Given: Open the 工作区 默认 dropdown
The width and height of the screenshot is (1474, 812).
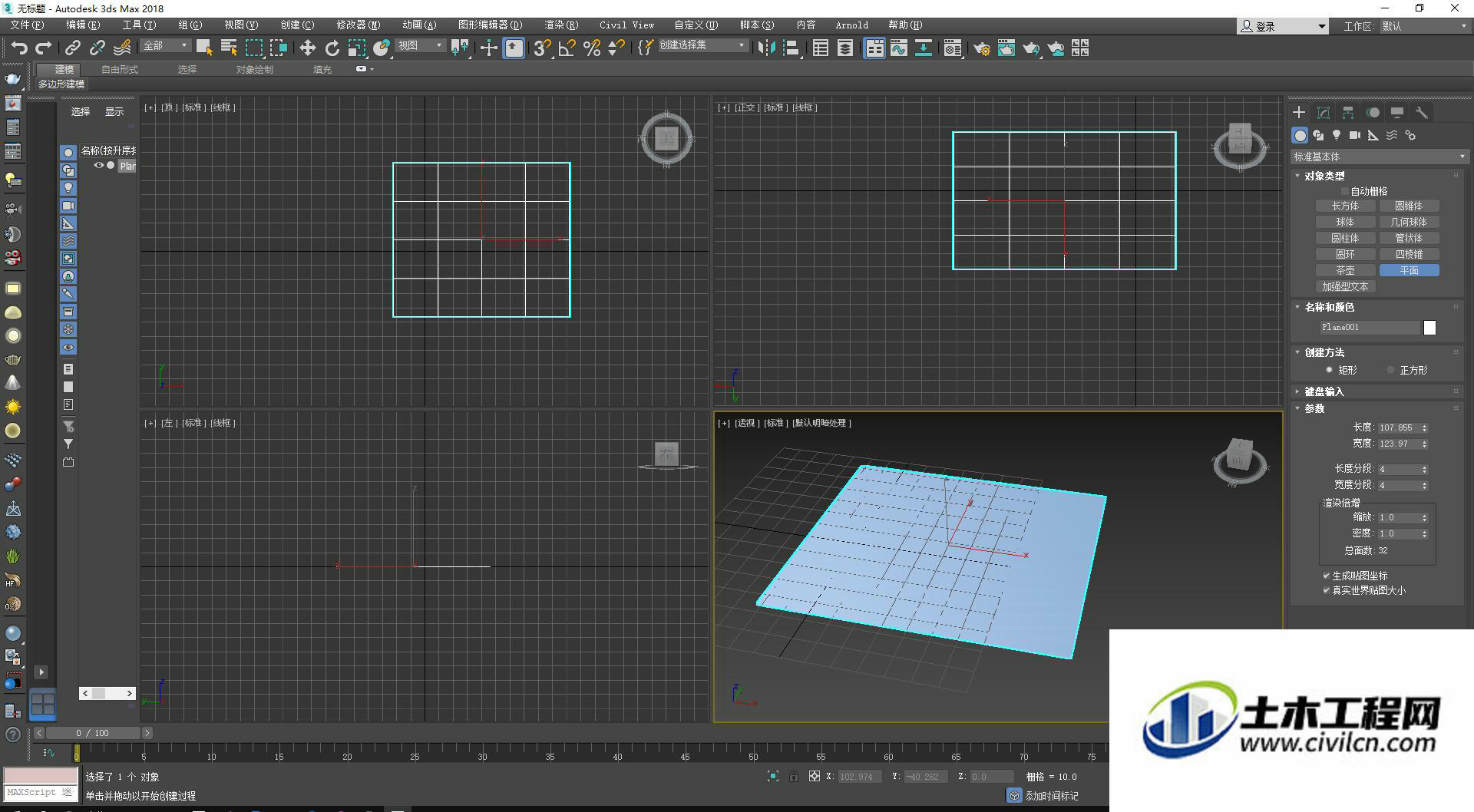Looking at the screenshot, I should pos(1424,26).
